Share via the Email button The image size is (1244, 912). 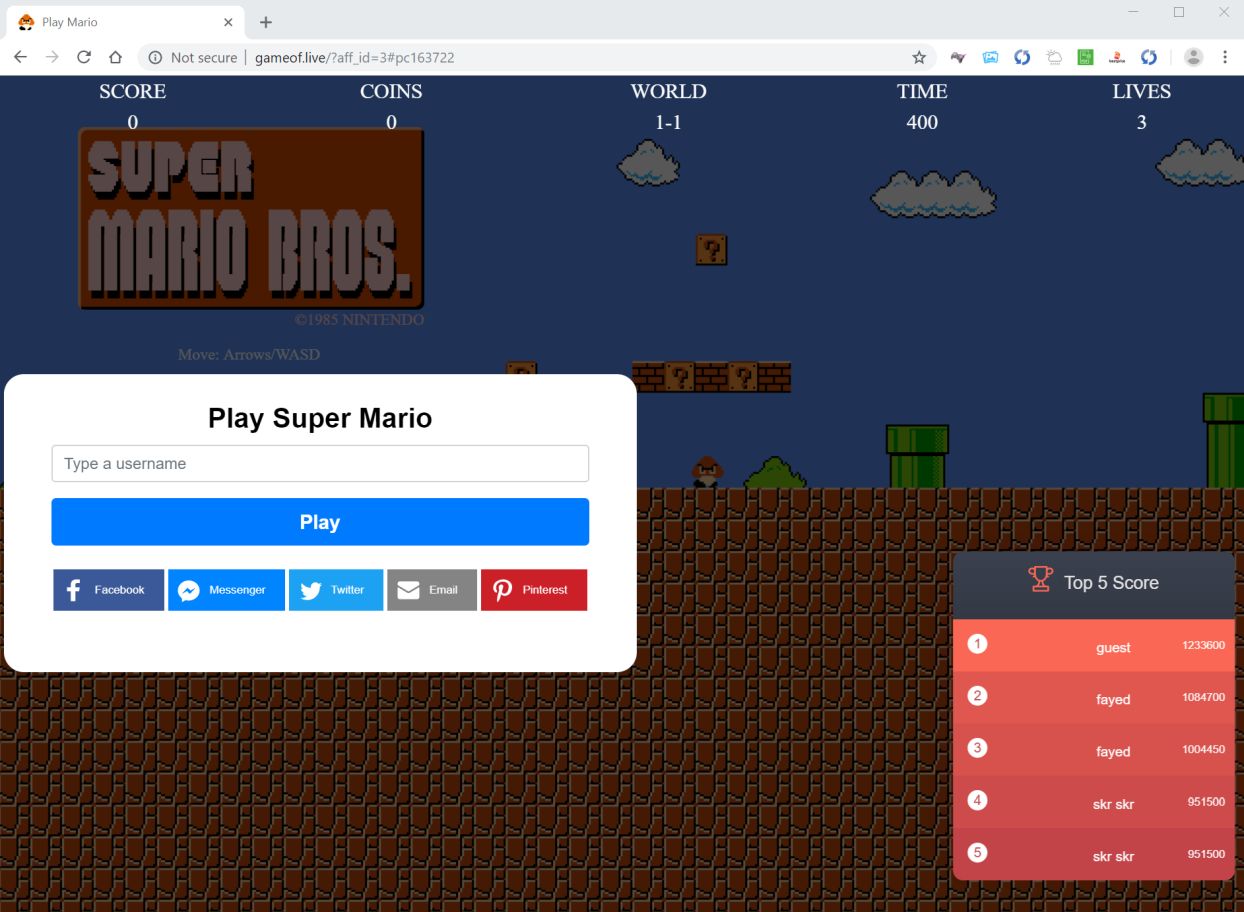click(x=432, y=590)
